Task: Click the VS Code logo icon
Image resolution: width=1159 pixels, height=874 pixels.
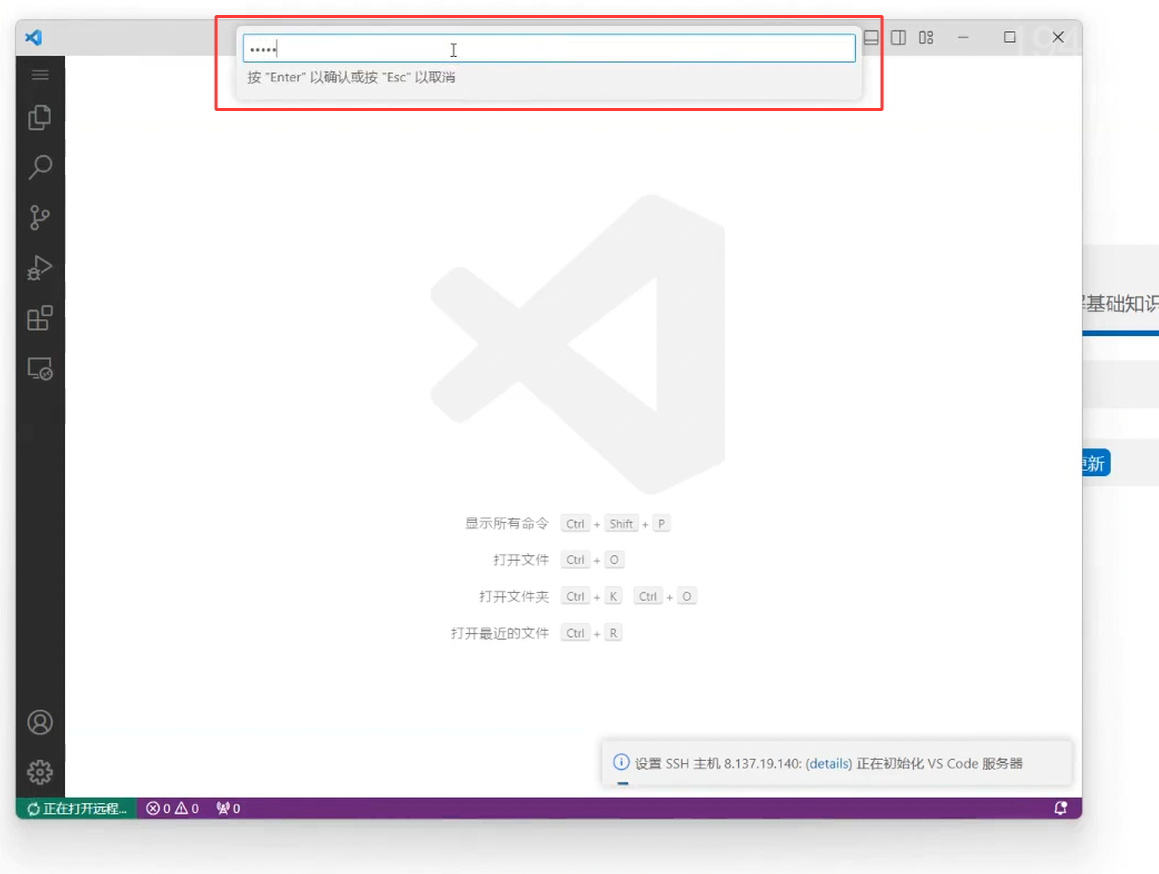Action: 33,37
